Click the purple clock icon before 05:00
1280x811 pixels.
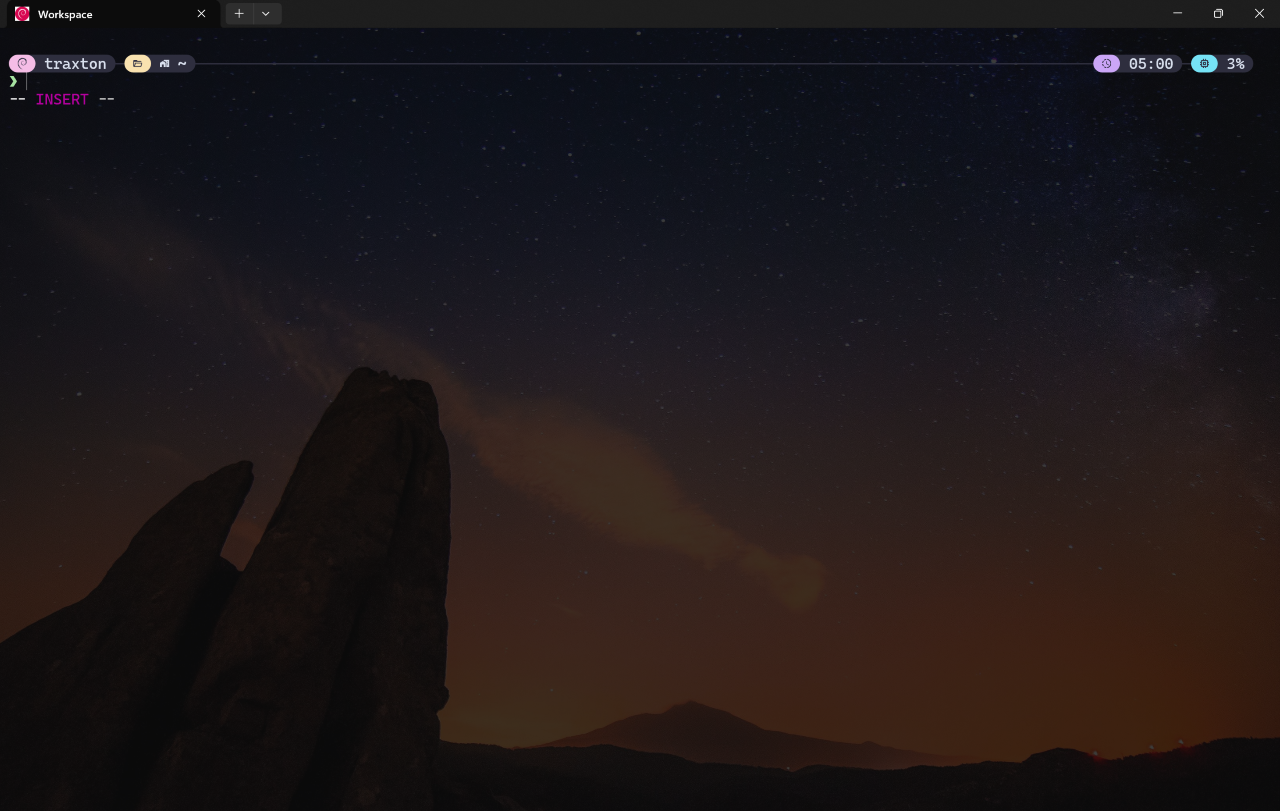(x=1106, y=63)
